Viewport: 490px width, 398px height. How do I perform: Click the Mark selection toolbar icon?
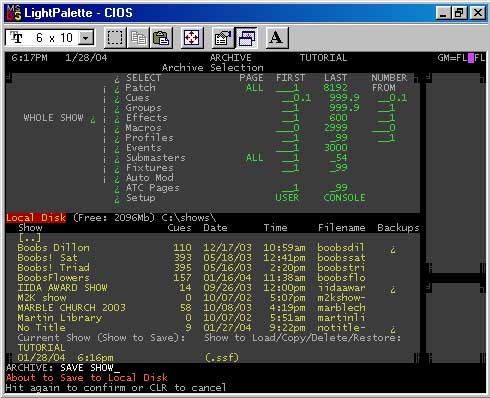[115, 38]
